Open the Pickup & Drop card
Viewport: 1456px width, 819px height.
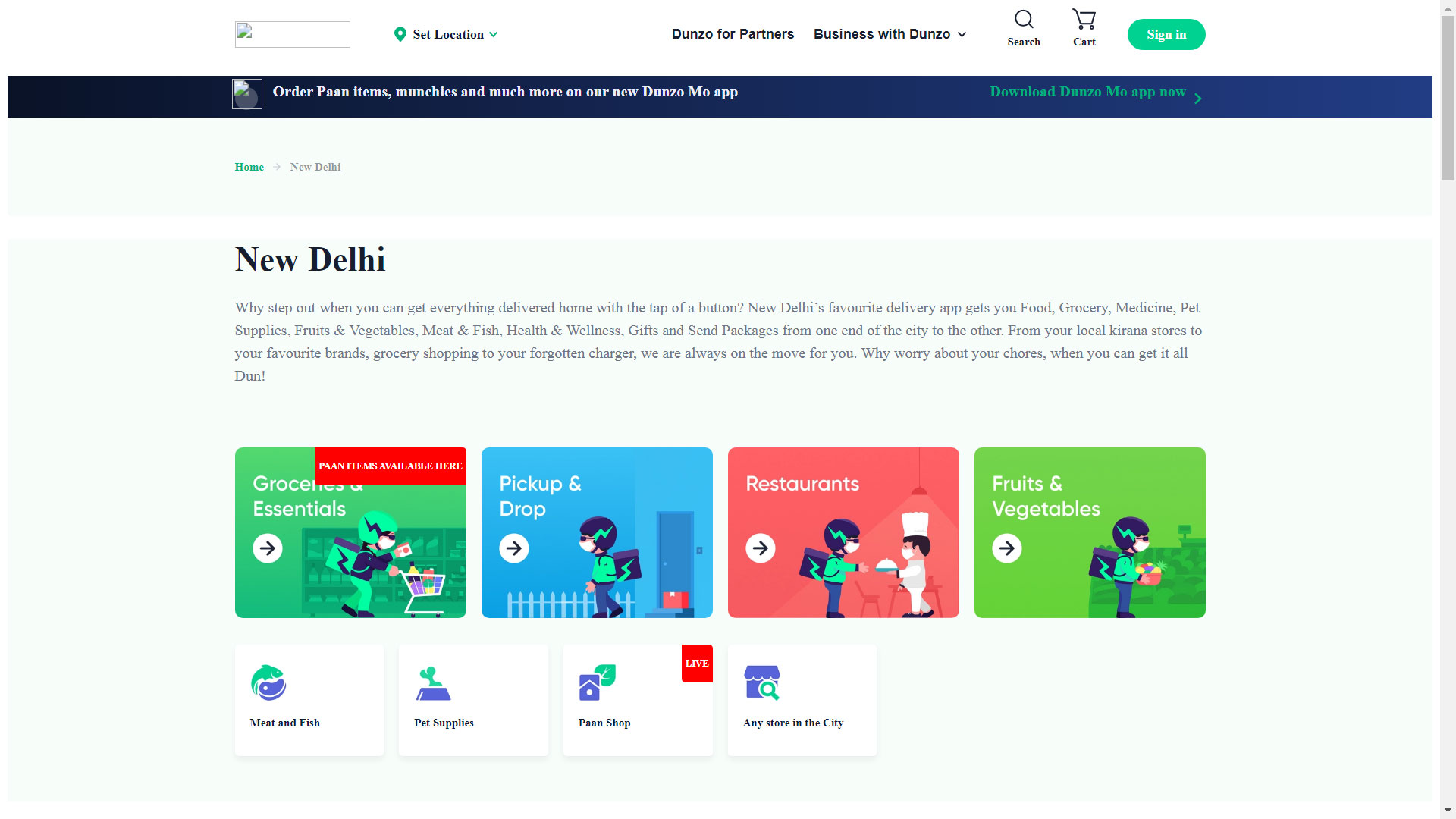pyautogui.click(x=597, y=532)
